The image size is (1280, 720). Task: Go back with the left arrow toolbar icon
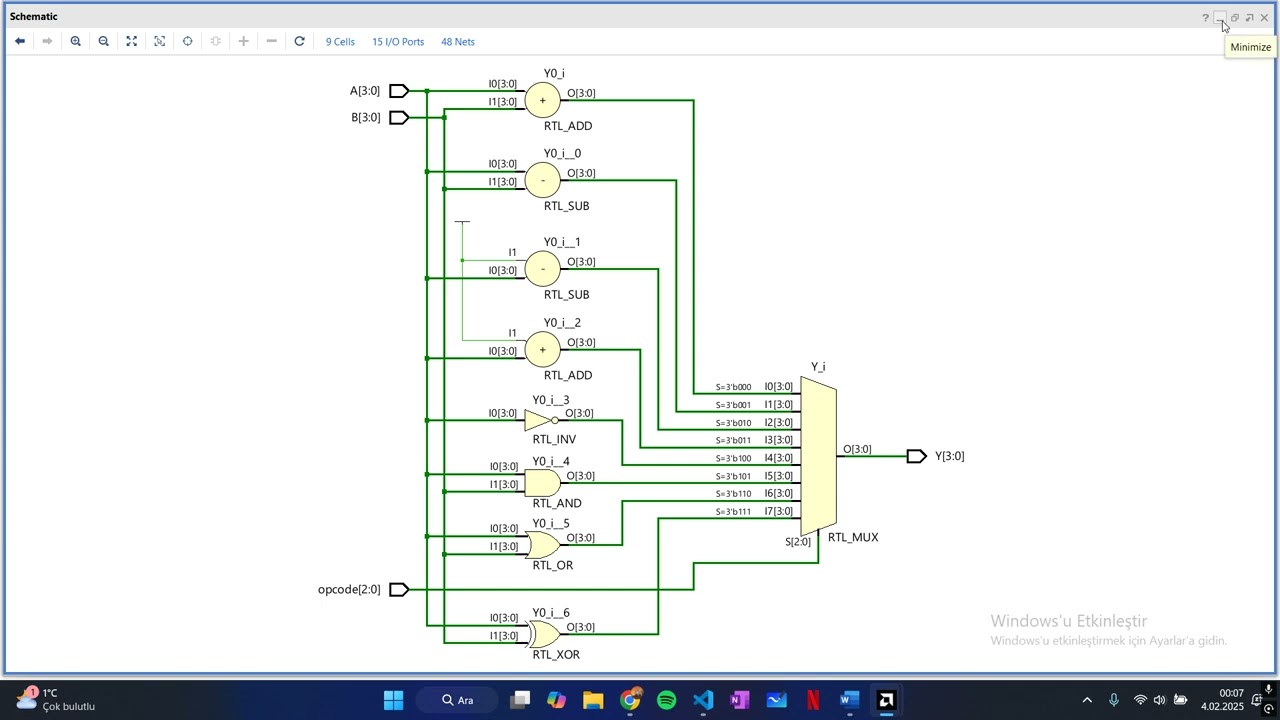click(x=20, y=41)
